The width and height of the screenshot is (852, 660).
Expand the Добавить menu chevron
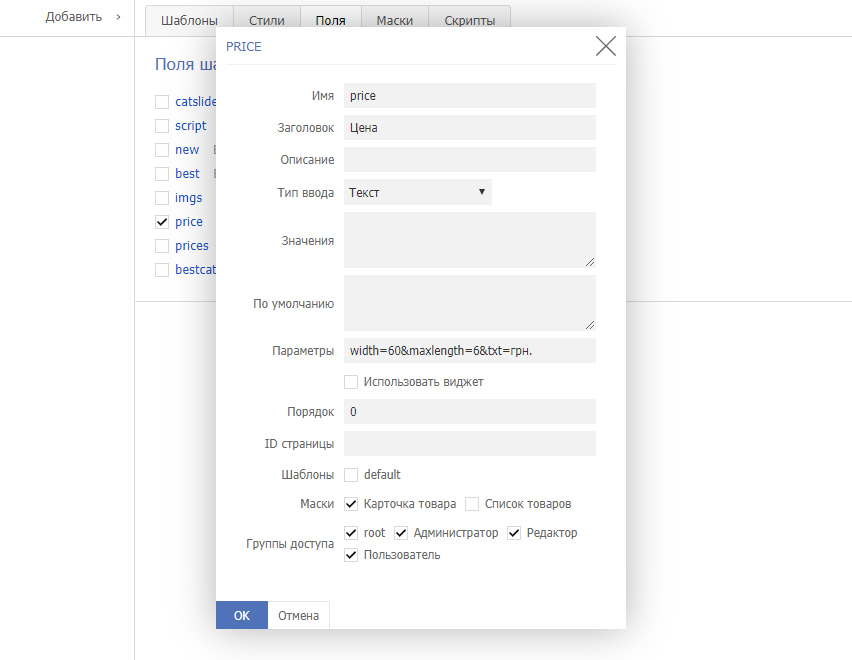click(118, 17)
